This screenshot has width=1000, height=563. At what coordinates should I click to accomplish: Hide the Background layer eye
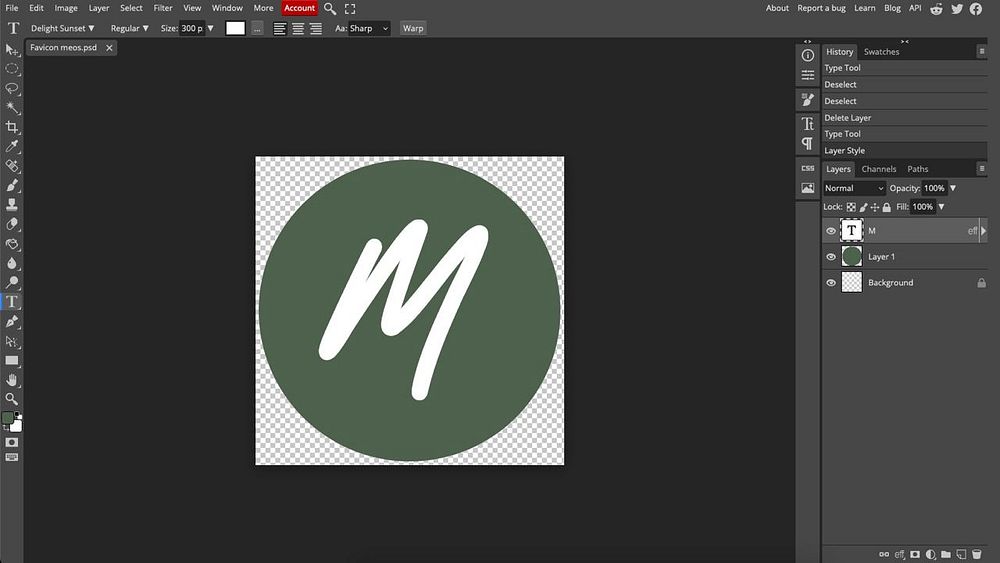tap(830, 282)
